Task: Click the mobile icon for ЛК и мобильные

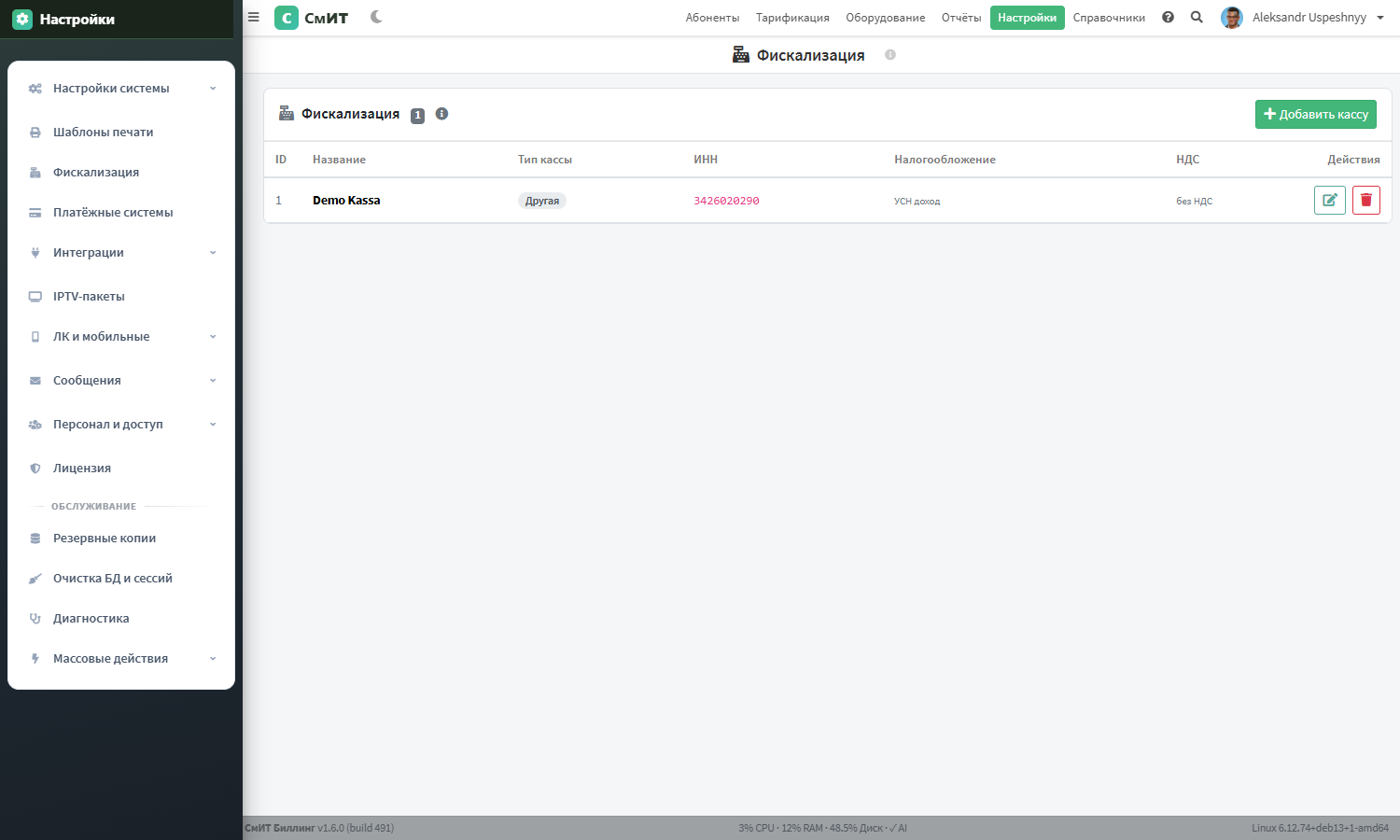Action: coord(35,337)
